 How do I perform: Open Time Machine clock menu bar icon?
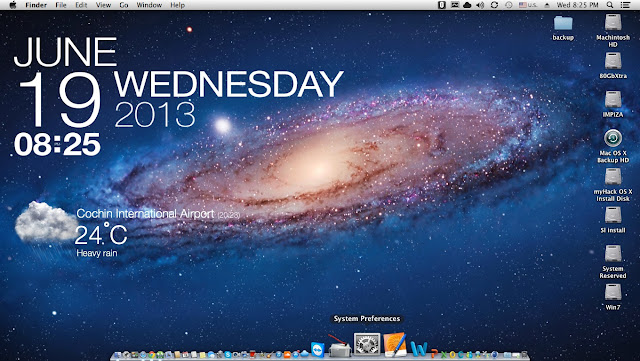pos(508,5)
